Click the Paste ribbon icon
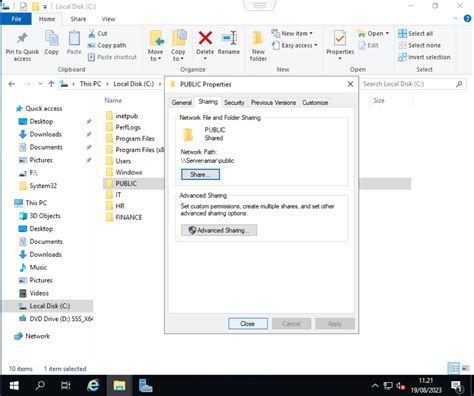Screen dimensions: 474x396 tap(74, 38)
